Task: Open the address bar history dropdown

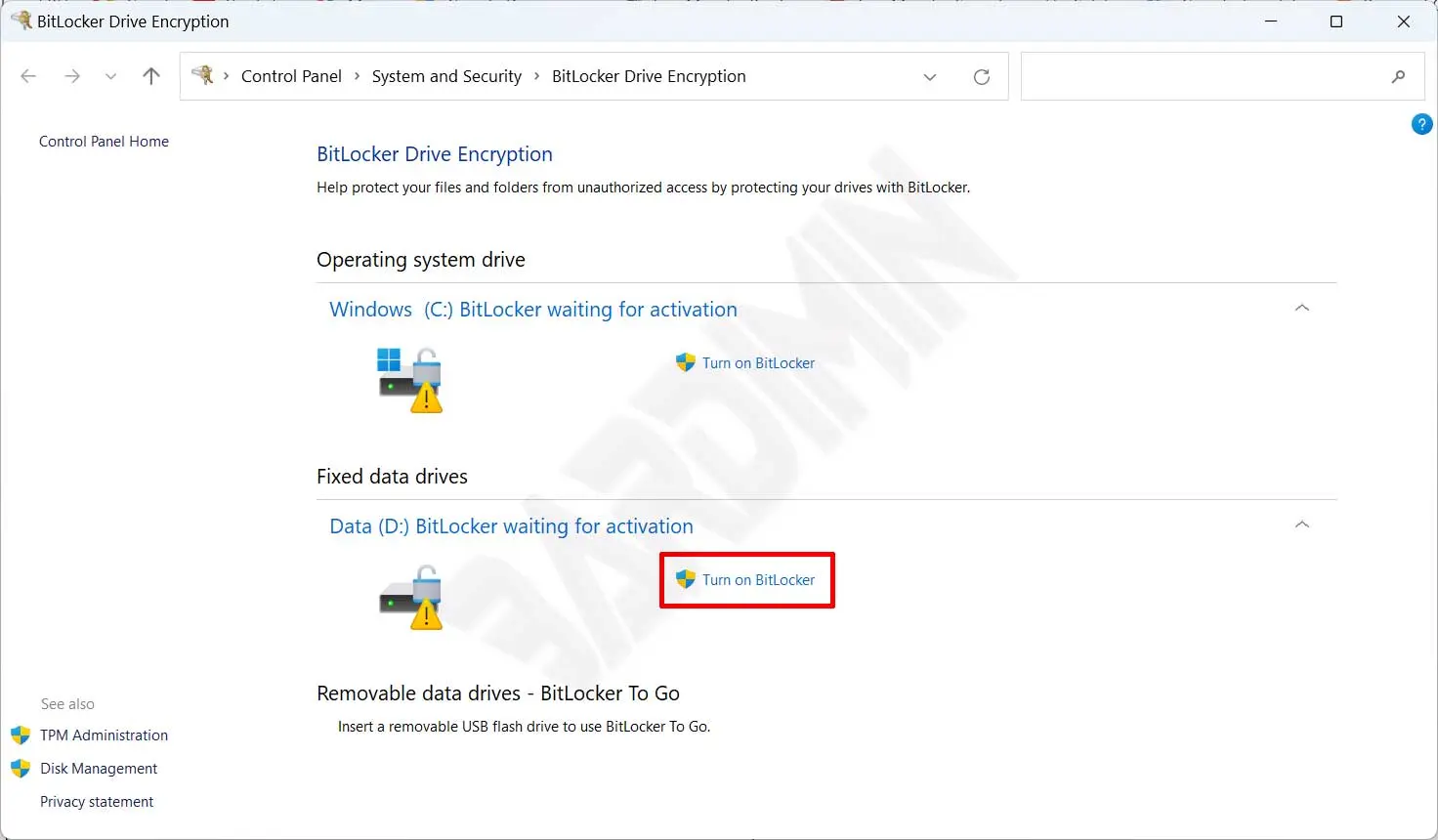Action: pyautogui.click(x=930, y=77)
